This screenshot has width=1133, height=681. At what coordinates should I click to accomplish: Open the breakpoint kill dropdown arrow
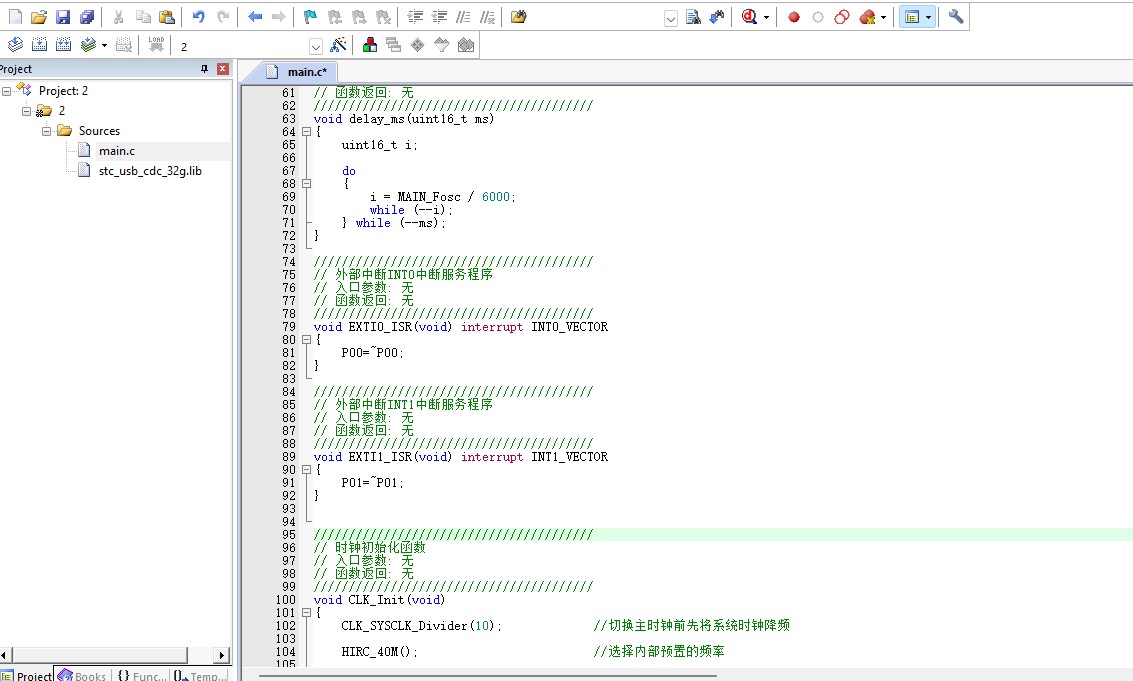tap(883, 17)
